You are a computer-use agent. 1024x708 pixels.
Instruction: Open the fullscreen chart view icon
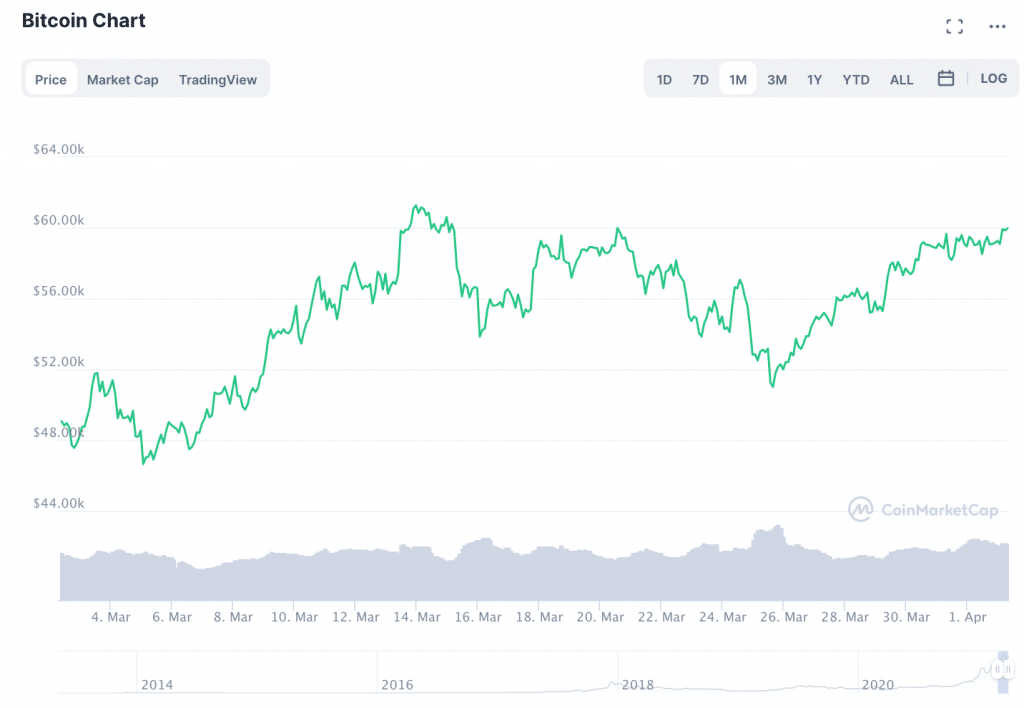tap(954, 27)
